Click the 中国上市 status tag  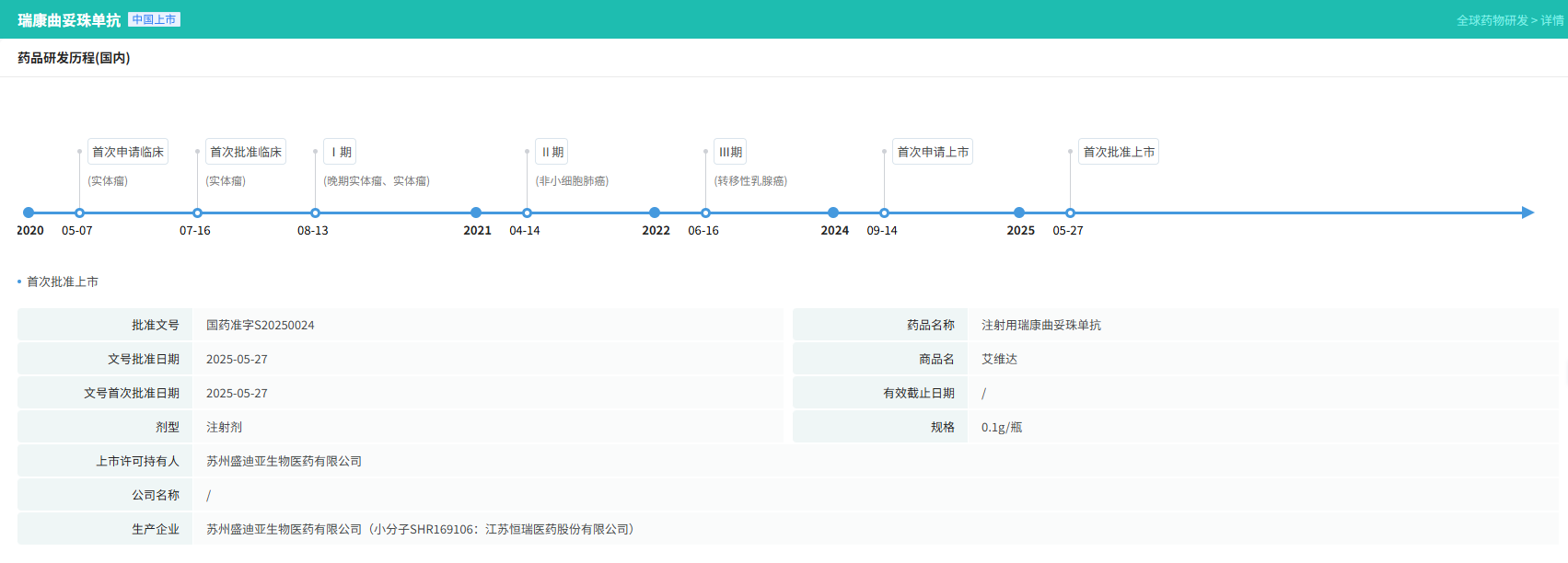pos(154,19)
